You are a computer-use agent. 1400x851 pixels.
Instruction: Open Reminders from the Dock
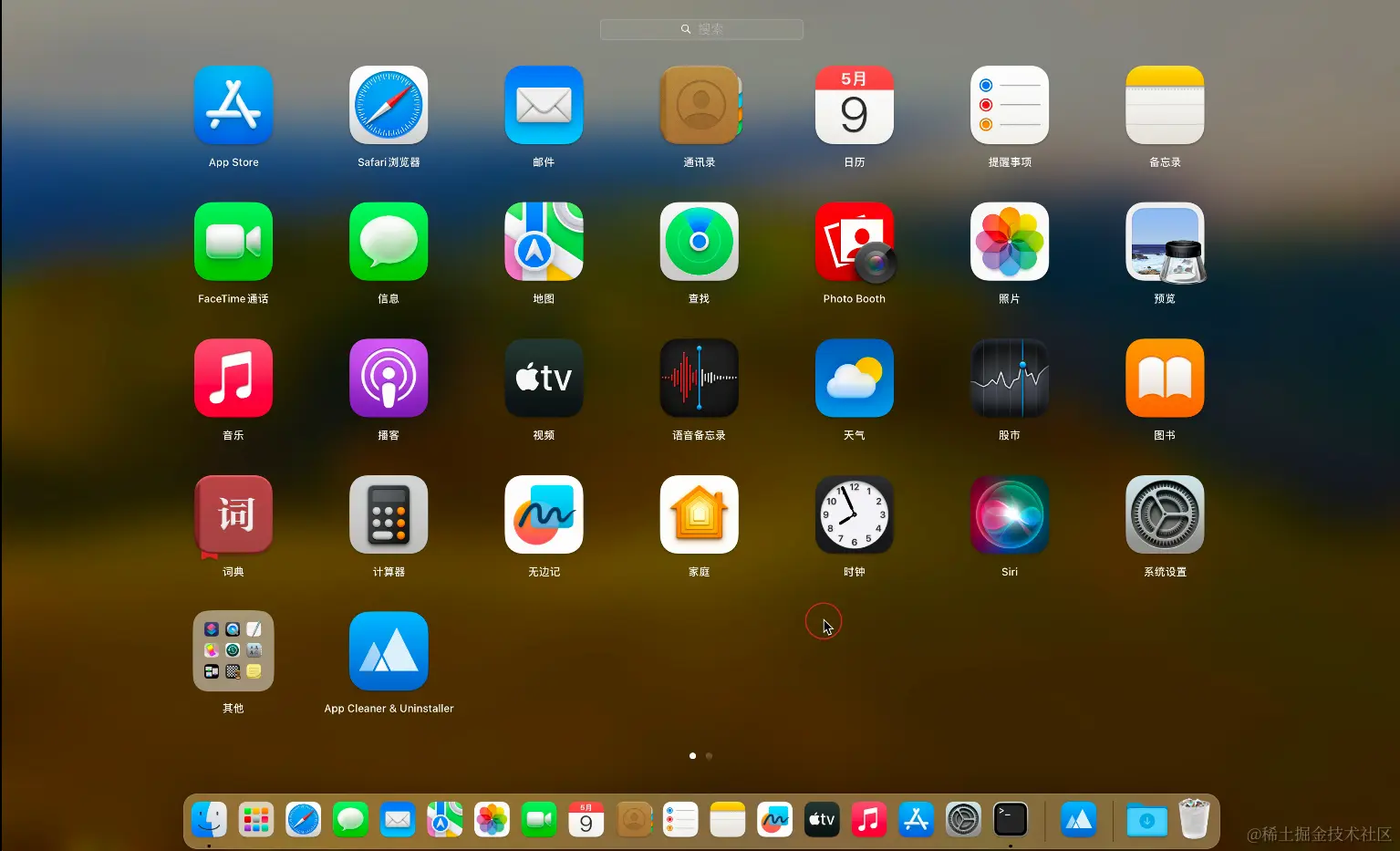(x=680, y=820)
